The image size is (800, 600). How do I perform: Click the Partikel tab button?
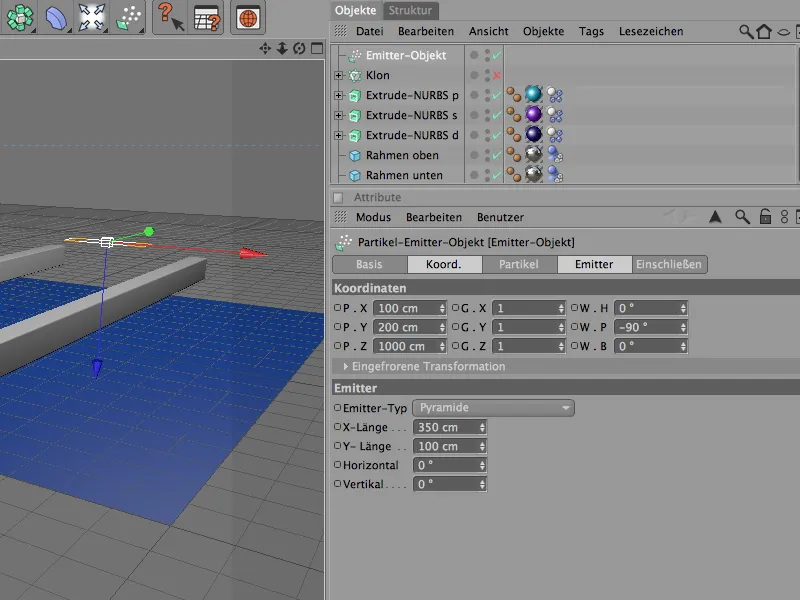pos(519,265)
